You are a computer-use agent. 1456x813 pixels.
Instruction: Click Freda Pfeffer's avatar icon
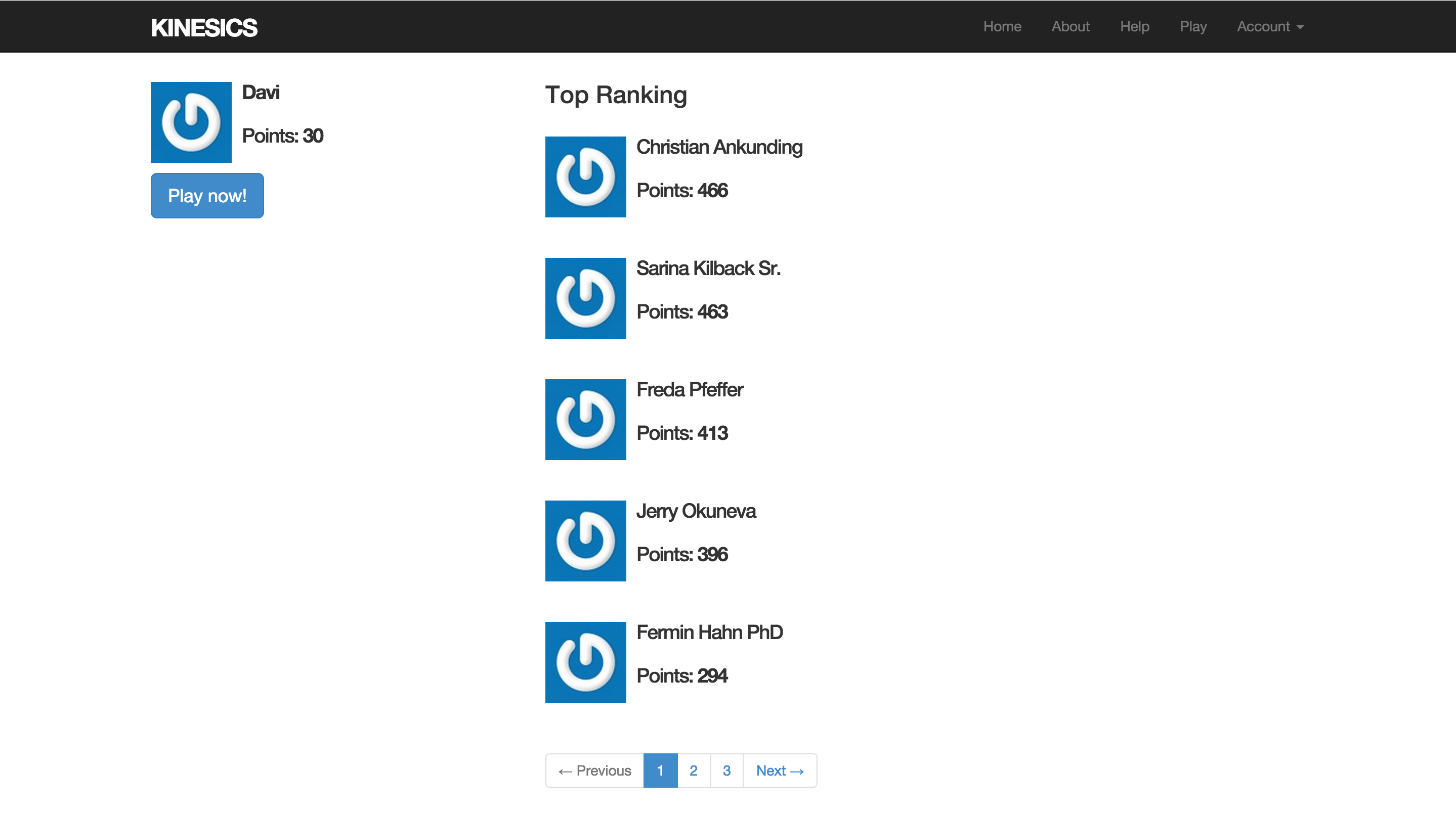click(x=585, y=419)
